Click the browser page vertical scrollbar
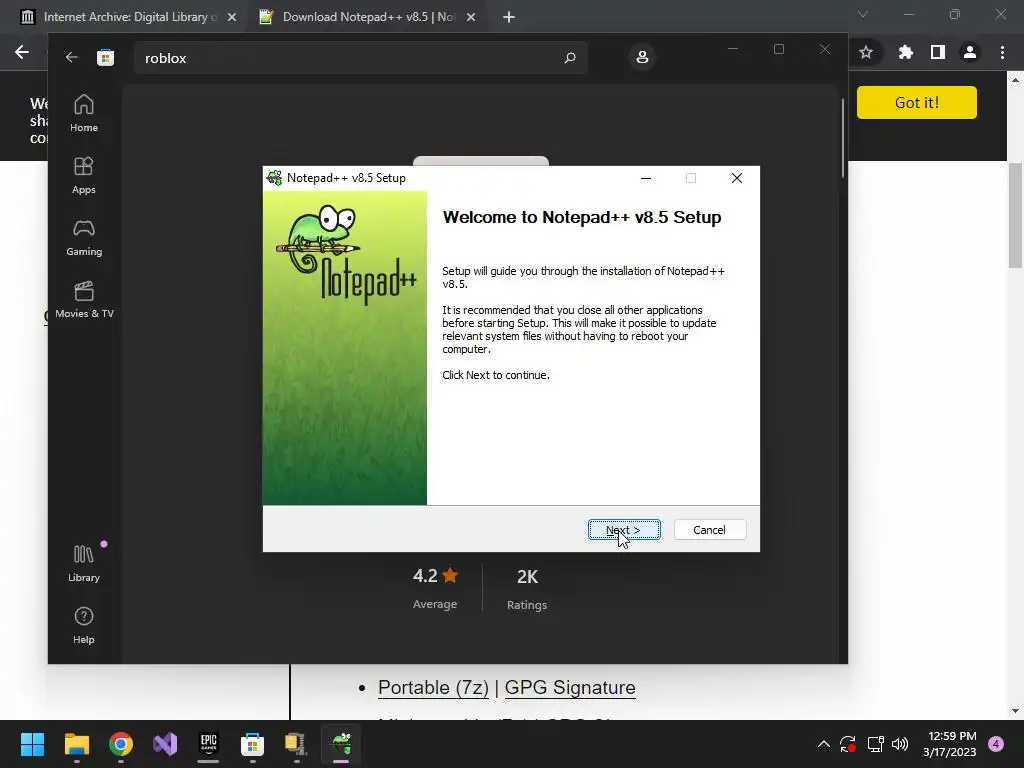1024x768 pixels. [1015, 216]
